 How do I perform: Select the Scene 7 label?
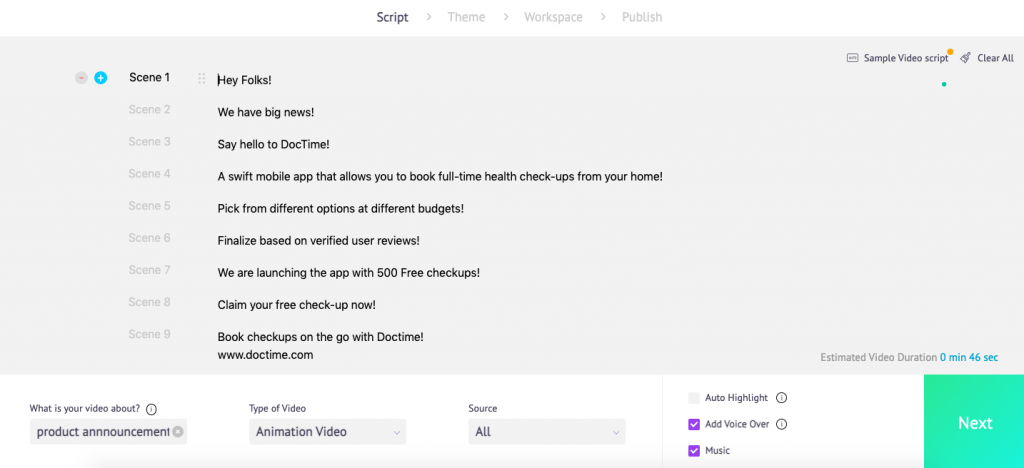tap(150, 270)
